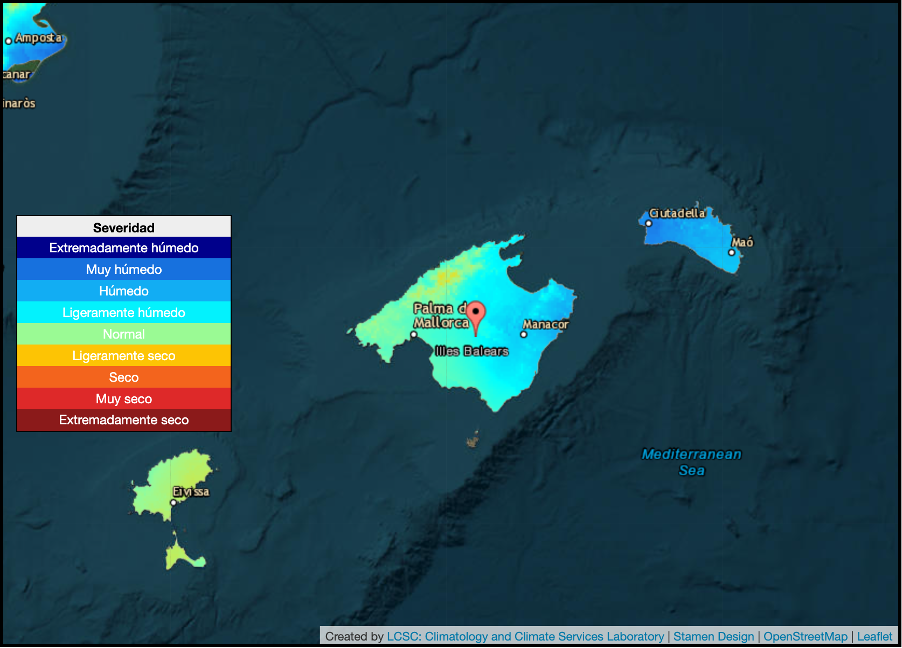Click the Maó city marker dot
Screen dimensions: 902x648
coord(731,252)
